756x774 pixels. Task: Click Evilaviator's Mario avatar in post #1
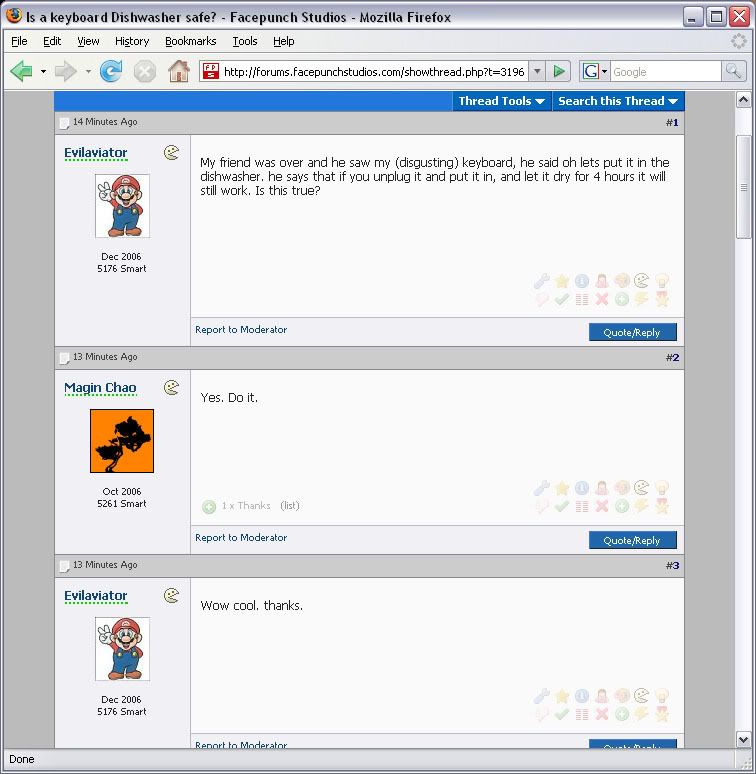click(122, 206)
